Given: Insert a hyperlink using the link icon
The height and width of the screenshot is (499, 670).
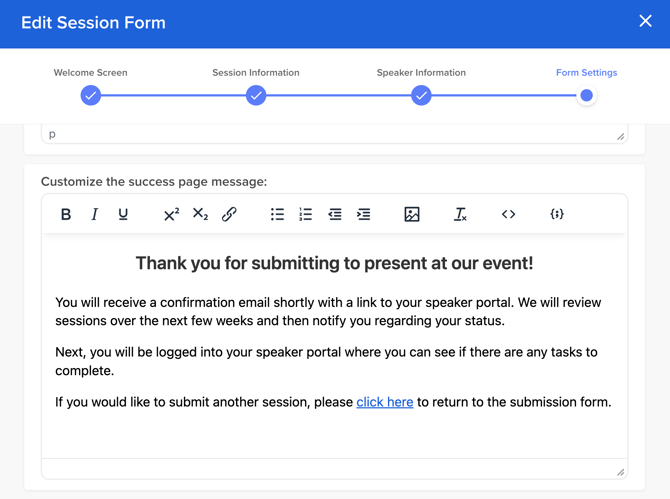Looking at the screenshot, I should coord(229,214).
